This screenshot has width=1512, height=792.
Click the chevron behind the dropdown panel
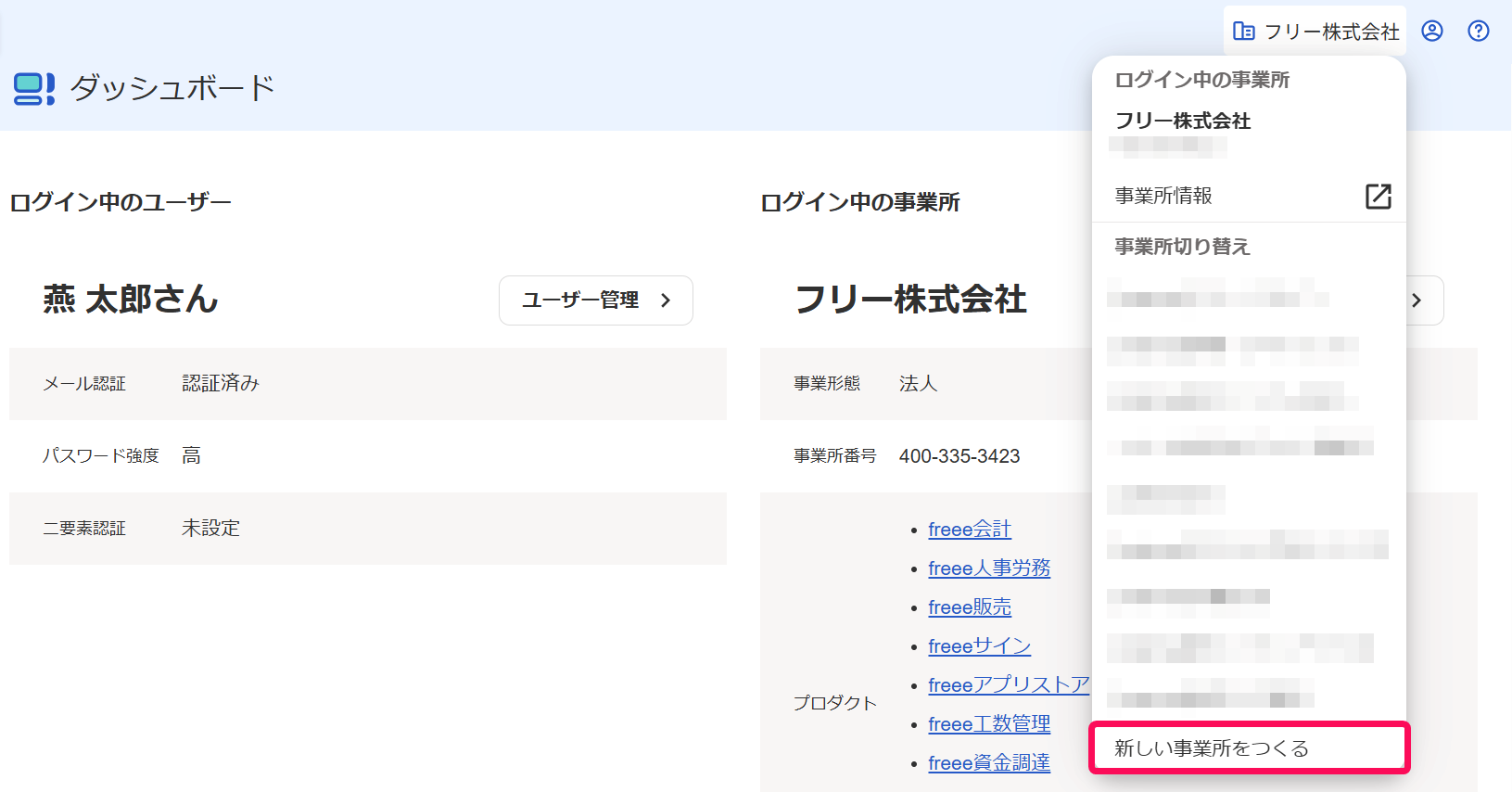point(1417,300)
